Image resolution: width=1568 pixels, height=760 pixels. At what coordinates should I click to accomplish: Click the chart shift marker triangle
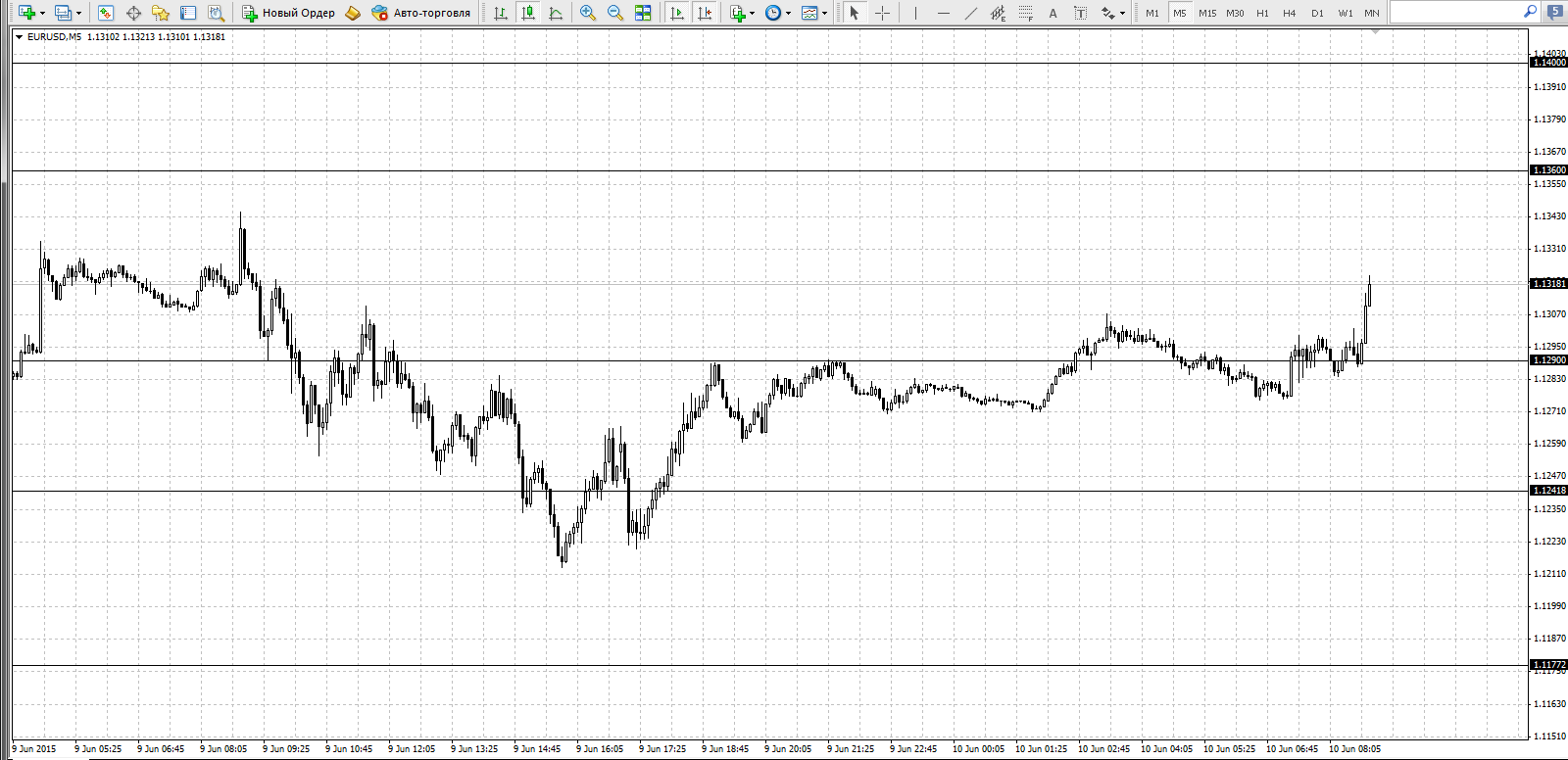(1376, 32)
